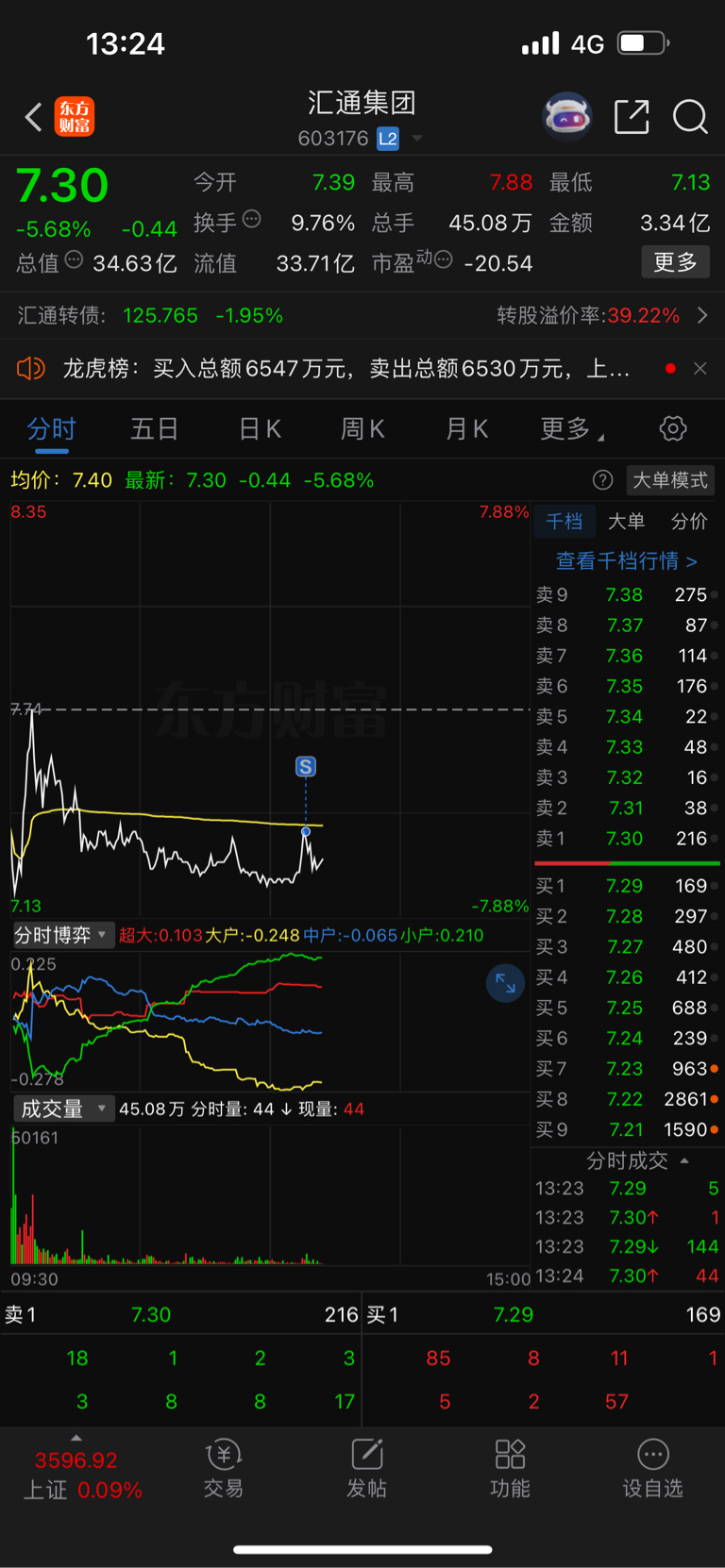Toggle 大单模式 button
Screen dimensions: 725x1568
click(670, 480)
